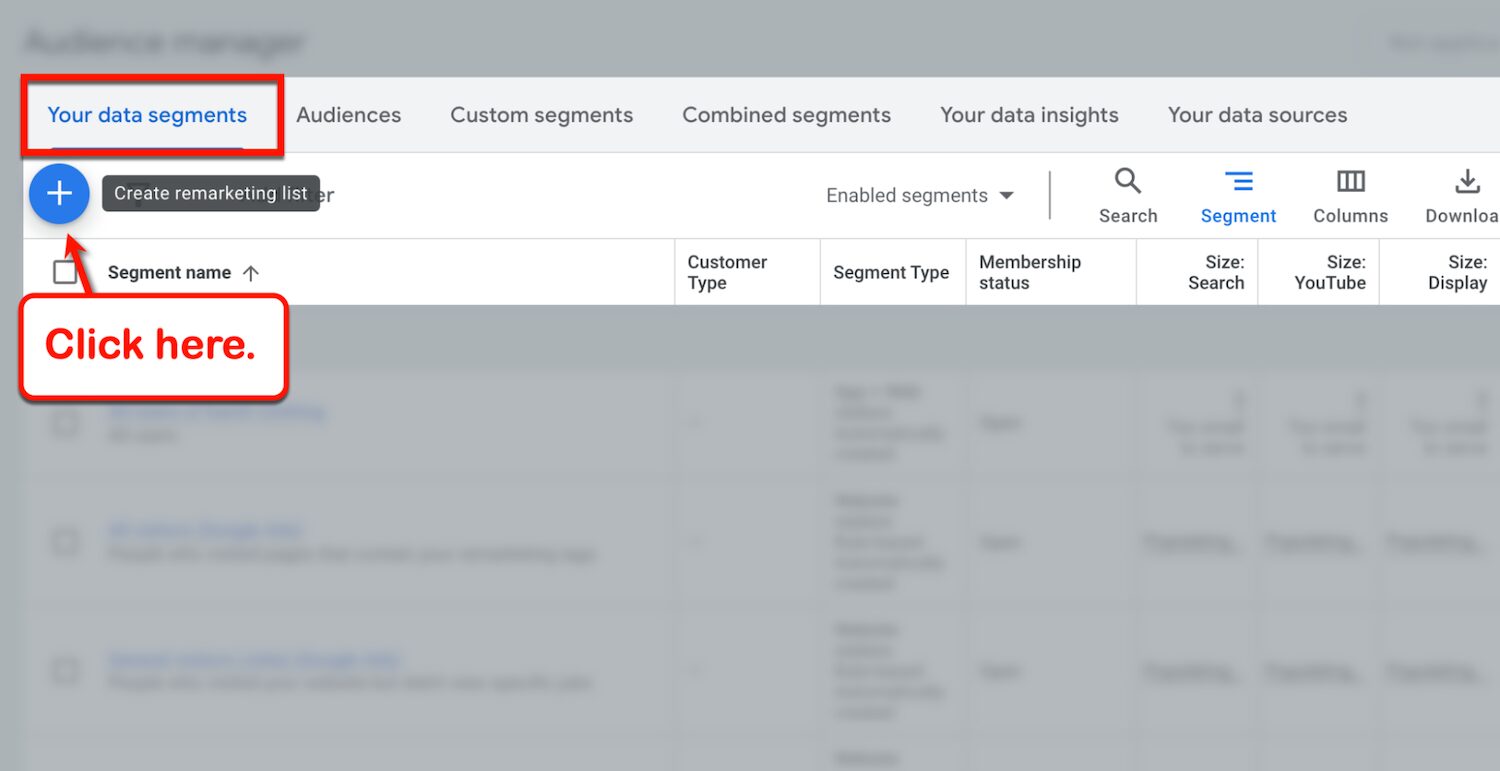Open the Columns chooser
1500x771 pixels.
coord(1350,196)
